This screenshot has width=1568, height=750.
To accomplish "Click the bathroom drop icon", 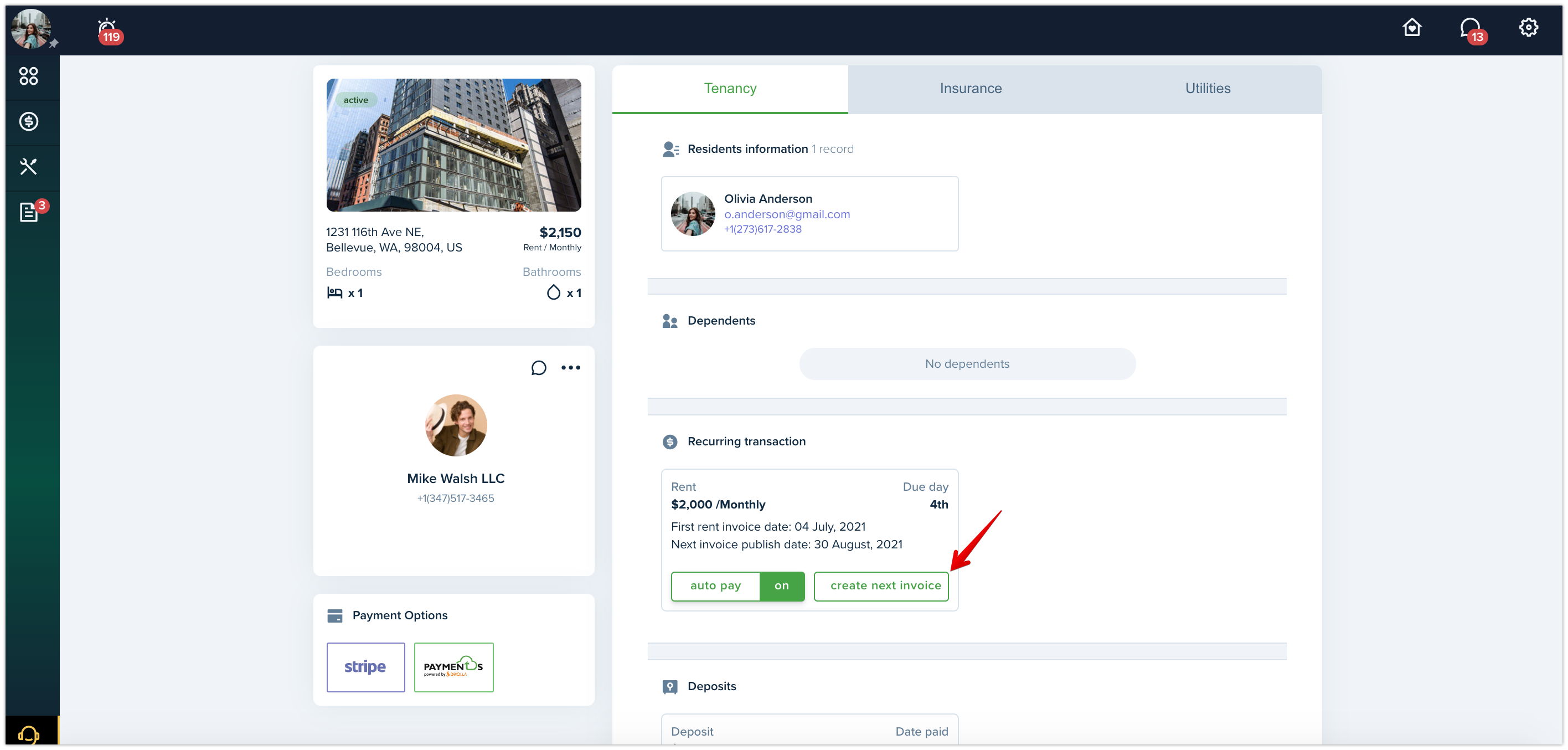I will click(553, 293).
